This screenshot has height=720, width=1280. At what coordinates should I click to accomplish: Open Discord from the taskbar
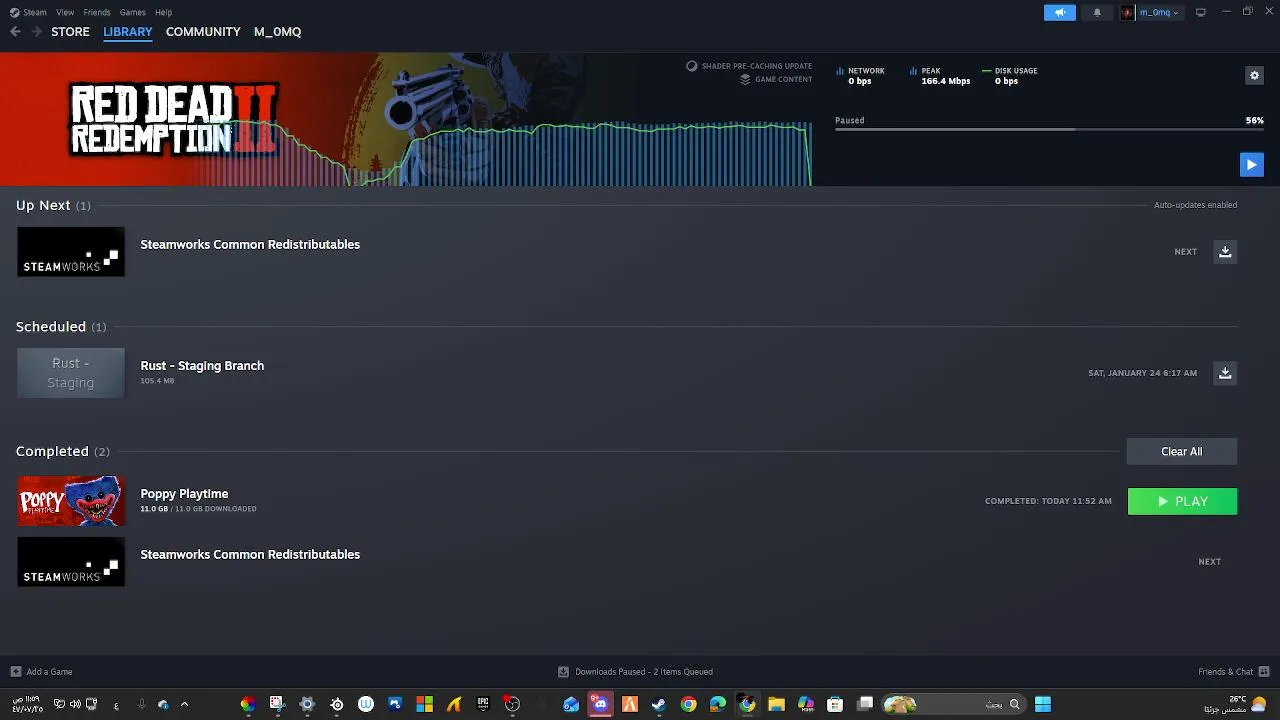(x=600, y=704)
